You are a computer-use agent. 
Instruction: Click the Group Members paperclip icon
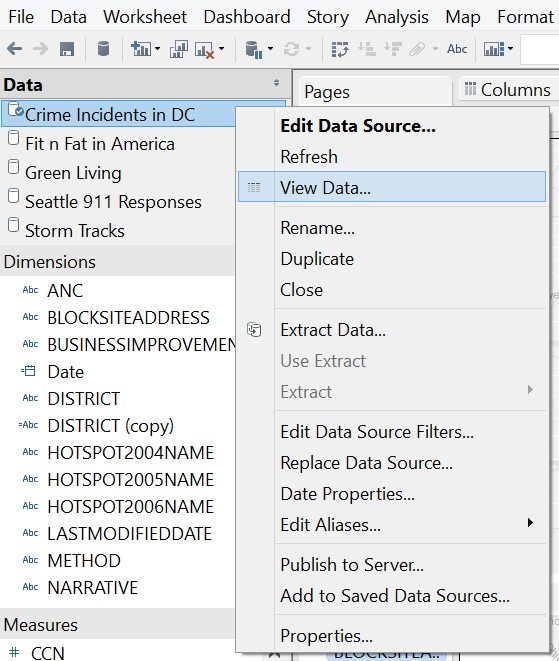coord(417,49)
